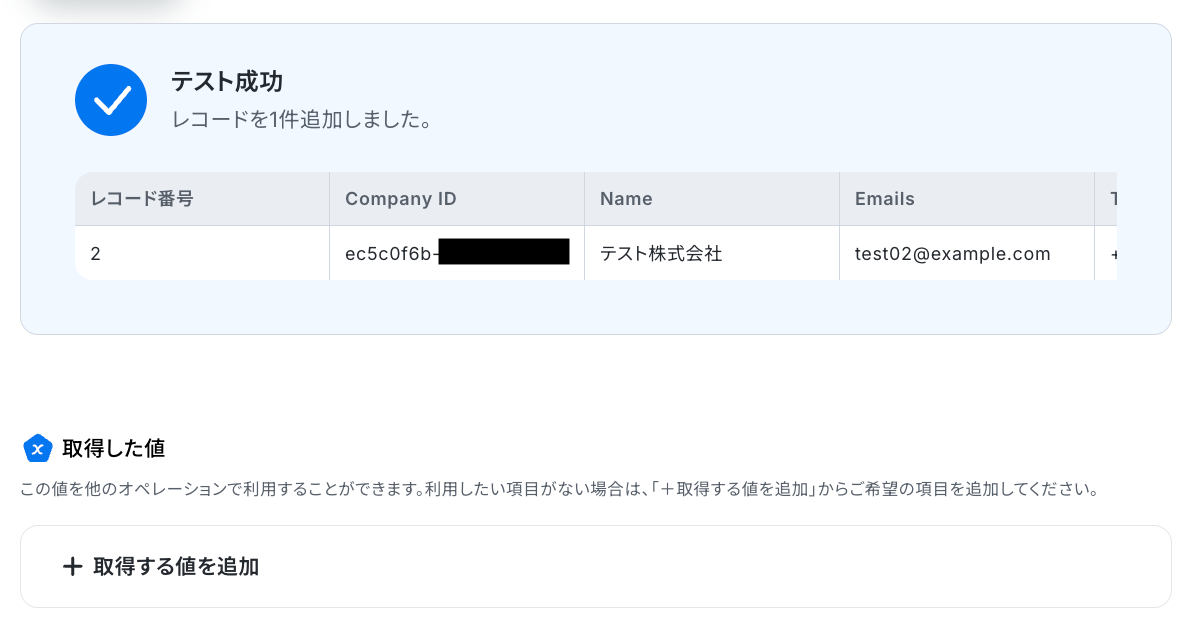Click the レコードを1件追加しました message
This screenshot has width=1188, height=622.
tap(302, 120)
